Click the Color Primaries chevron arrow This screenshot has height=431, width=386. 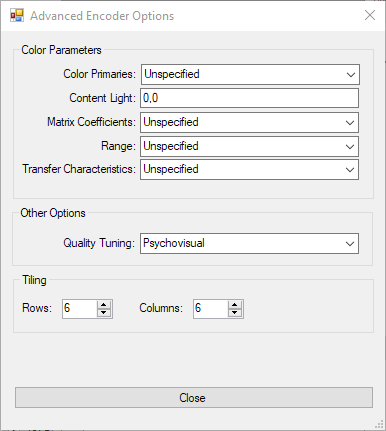351,75
